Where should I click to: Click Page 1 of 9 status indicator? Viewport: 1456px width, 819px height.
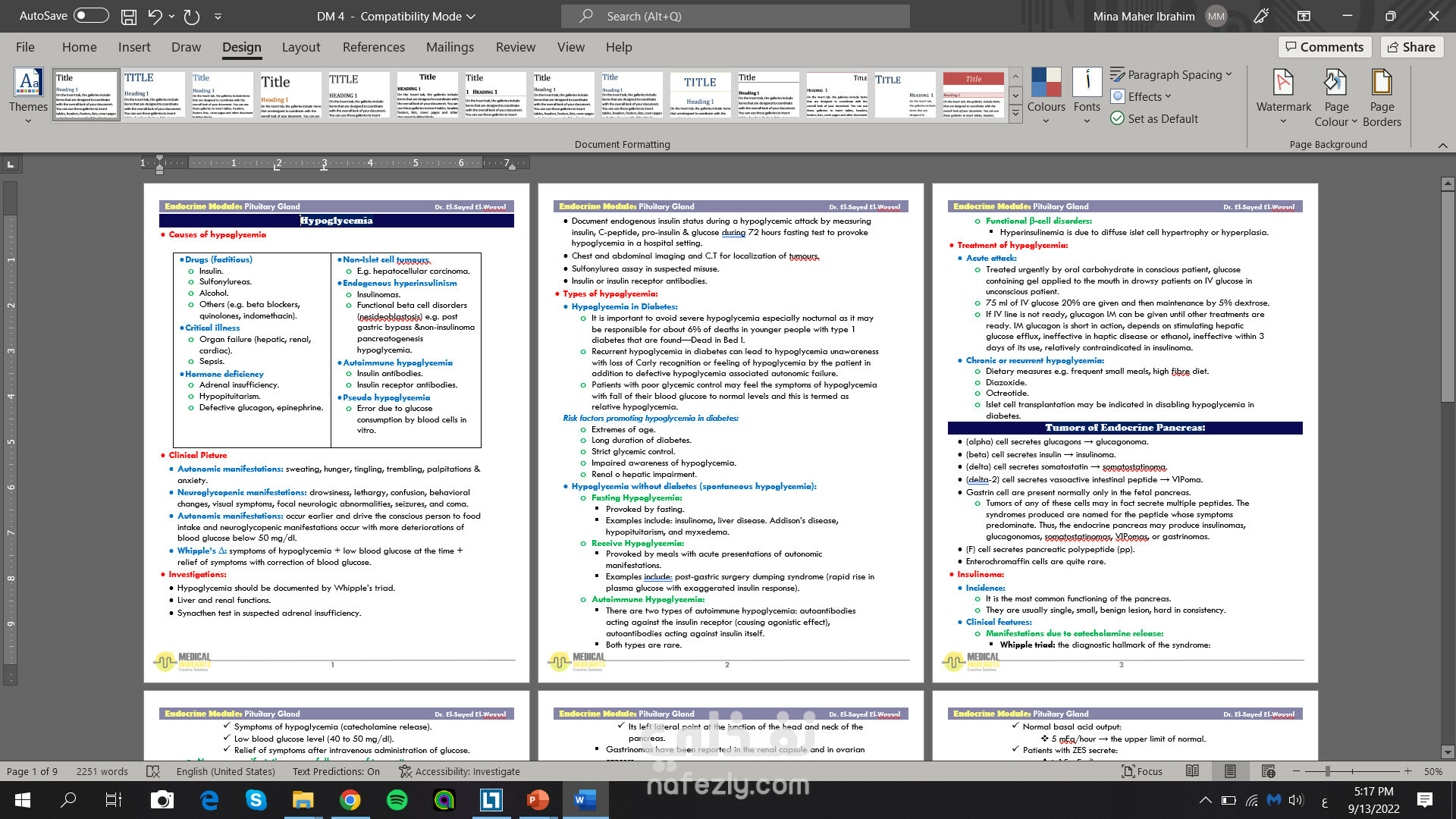click(x=32, y=771)
